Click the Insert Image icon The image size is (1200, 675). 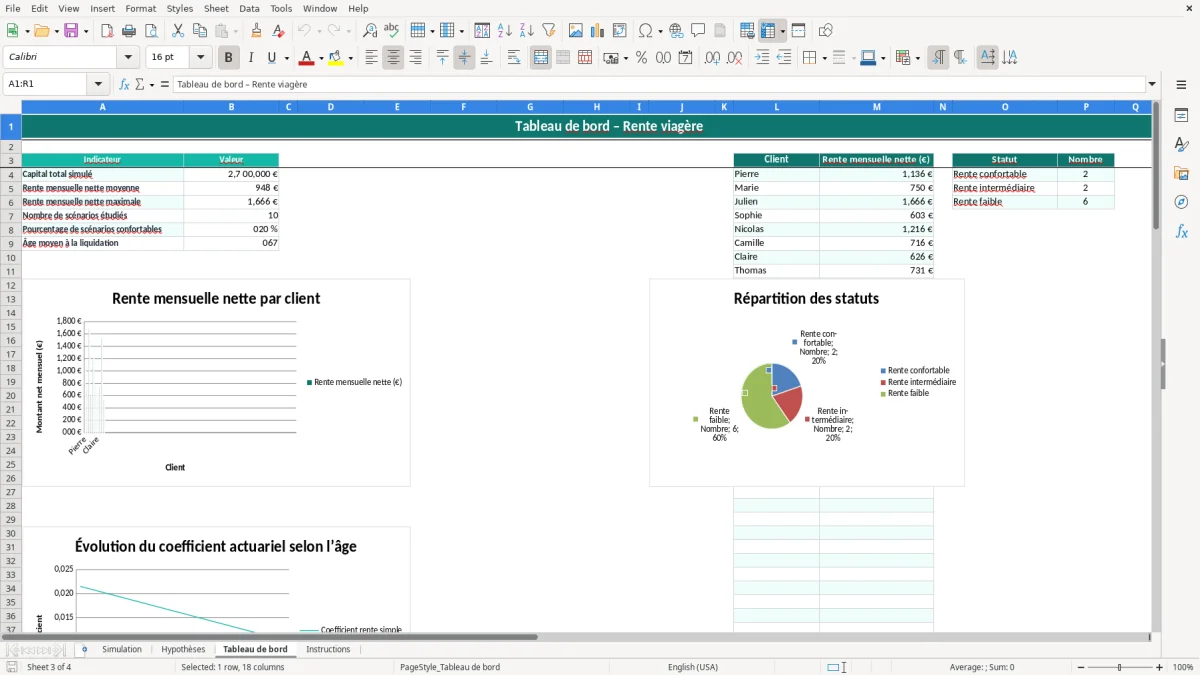point(576,31)
